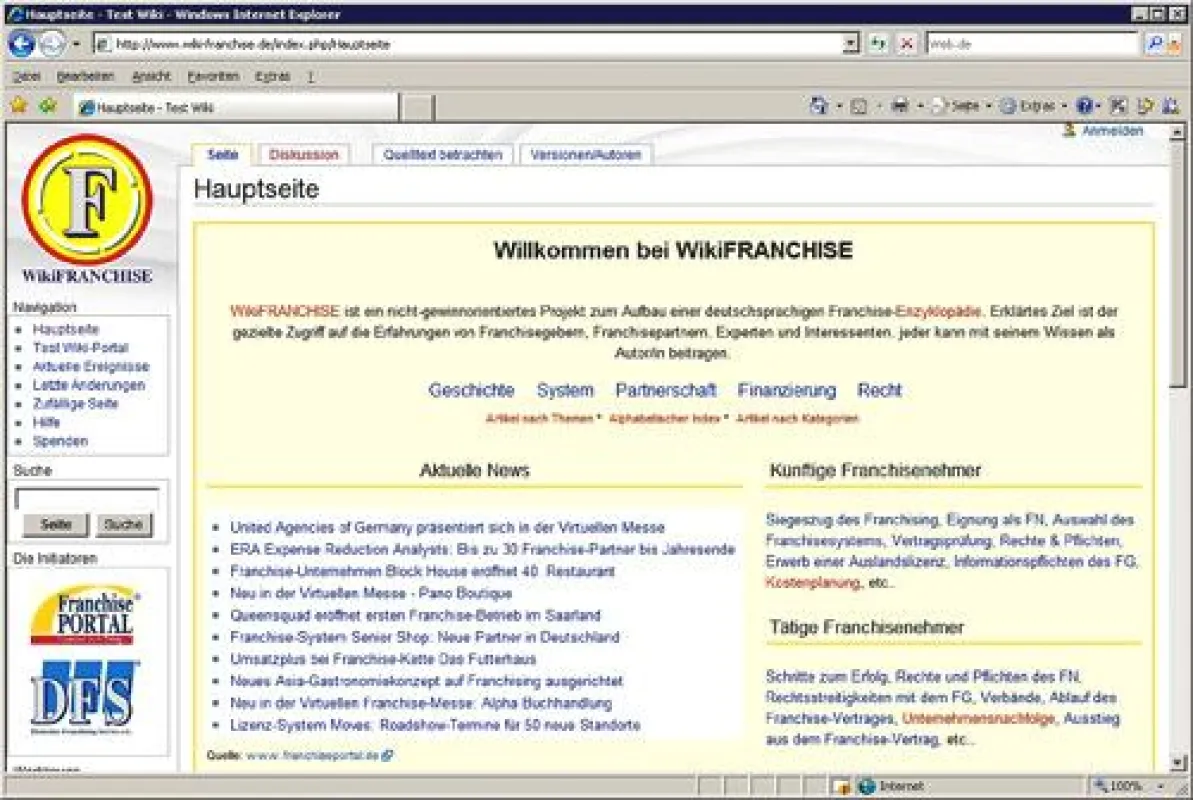Click the yellow Favorites star icon

click(19, 106)
